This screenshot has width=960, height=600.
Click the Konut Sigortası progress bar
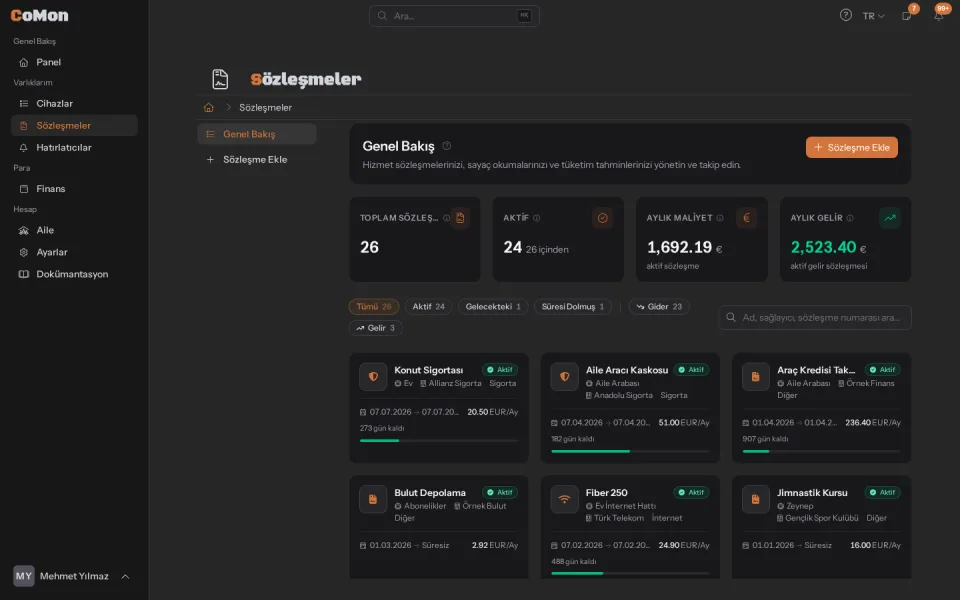[438, 441]
